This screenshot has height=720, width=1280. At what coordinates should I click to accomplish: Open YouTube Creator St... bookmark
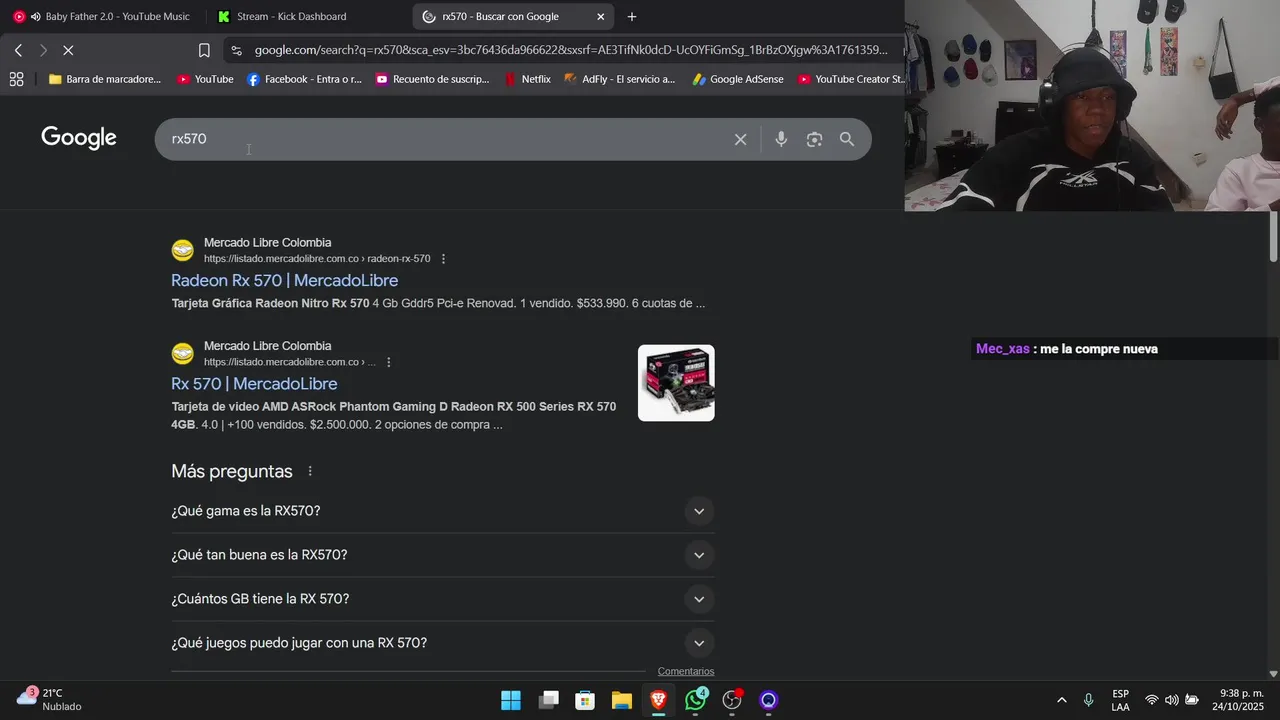[x=851, y=79]
